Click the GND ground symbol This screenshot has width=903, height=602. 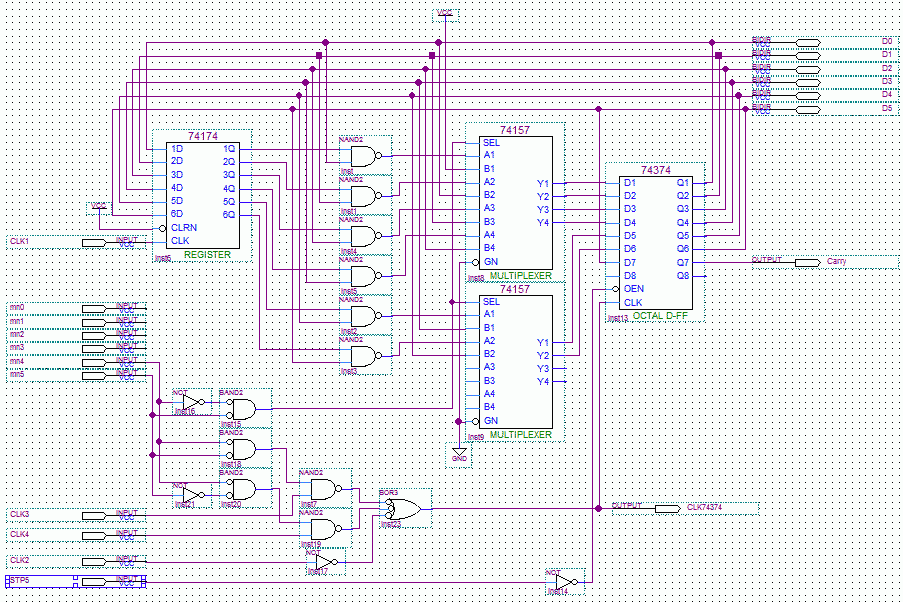click(459, 455)
